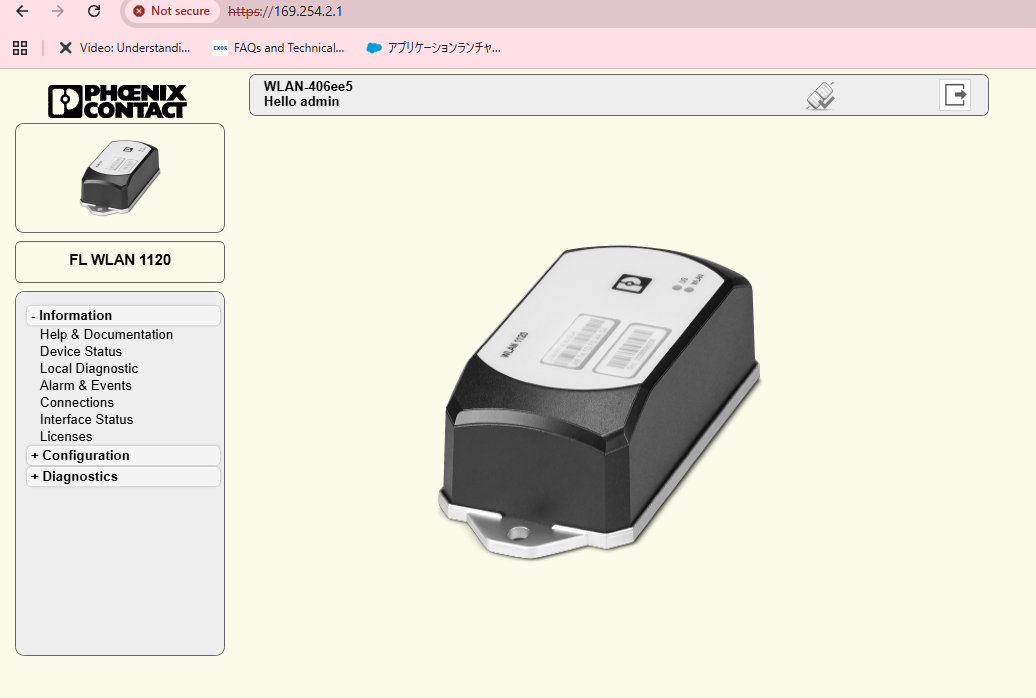
Task: View Alarm & Events page
Action: tap(86, 385)
